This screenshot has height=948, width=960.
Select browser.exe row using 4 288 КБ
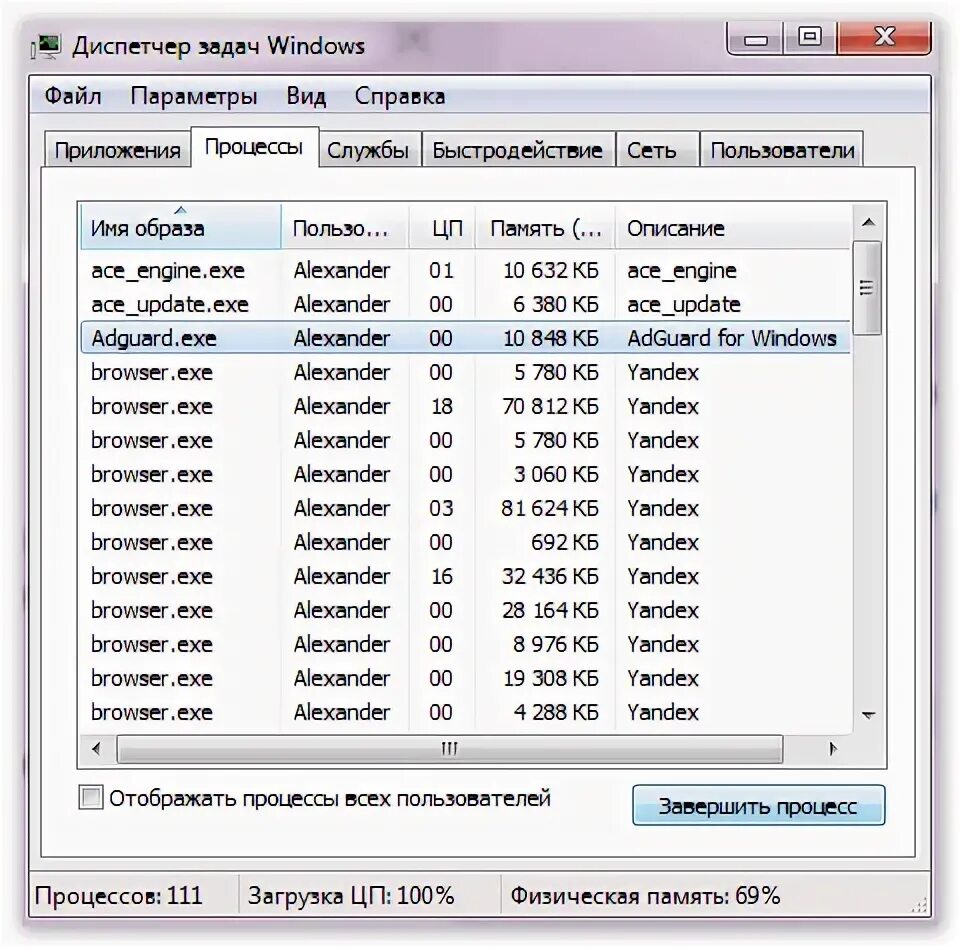(465, 712)
